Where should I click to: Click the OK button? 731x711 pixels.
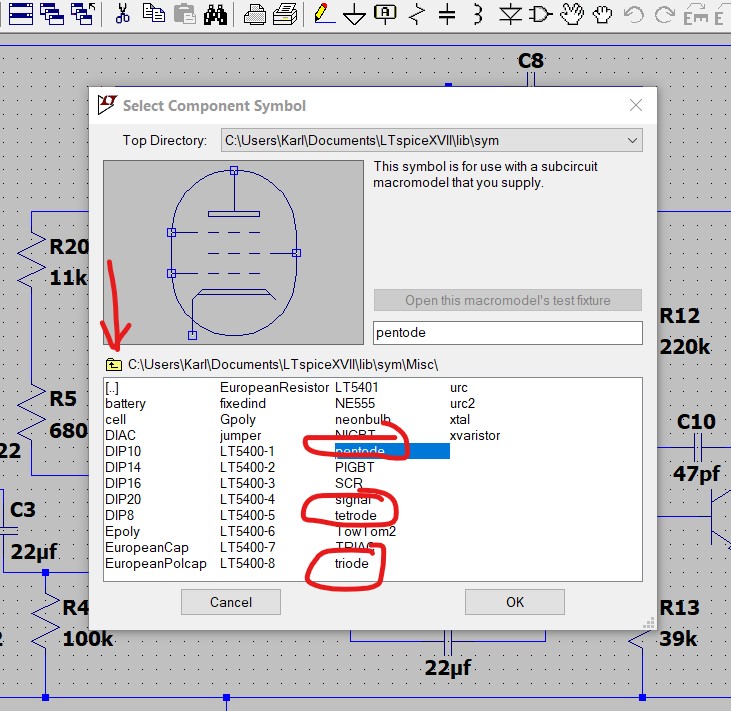pyautogui.click(x=515, y=602)
